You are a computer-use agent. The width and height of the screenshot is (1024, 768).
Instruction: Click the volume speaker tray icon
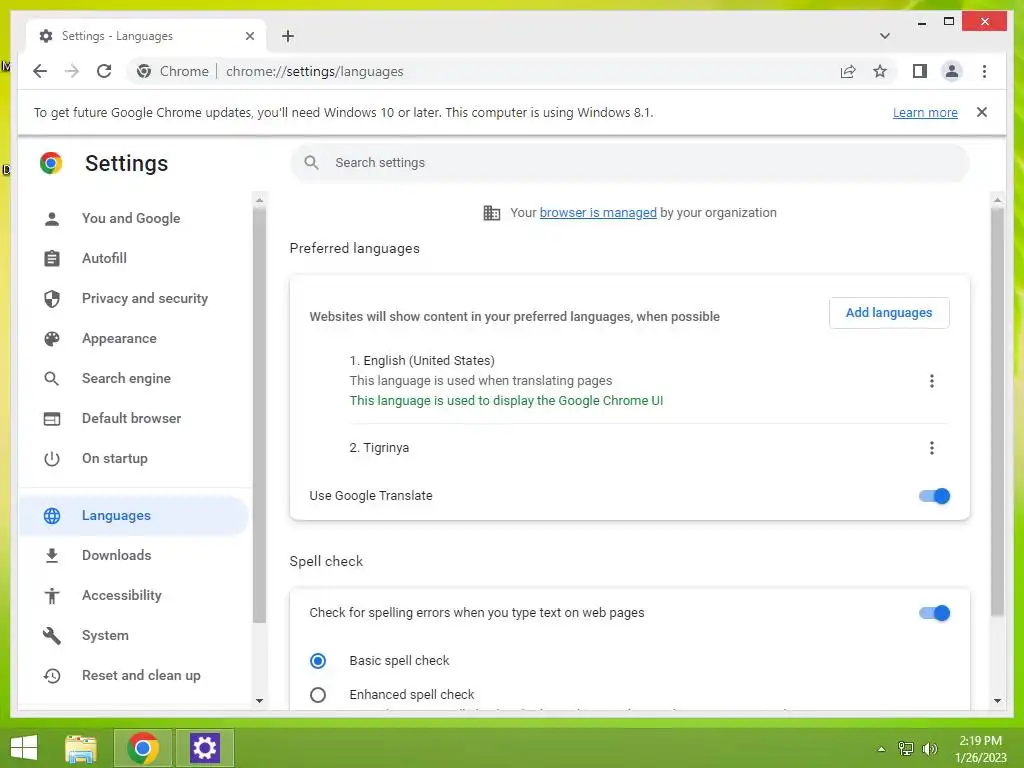click(929, 749)
